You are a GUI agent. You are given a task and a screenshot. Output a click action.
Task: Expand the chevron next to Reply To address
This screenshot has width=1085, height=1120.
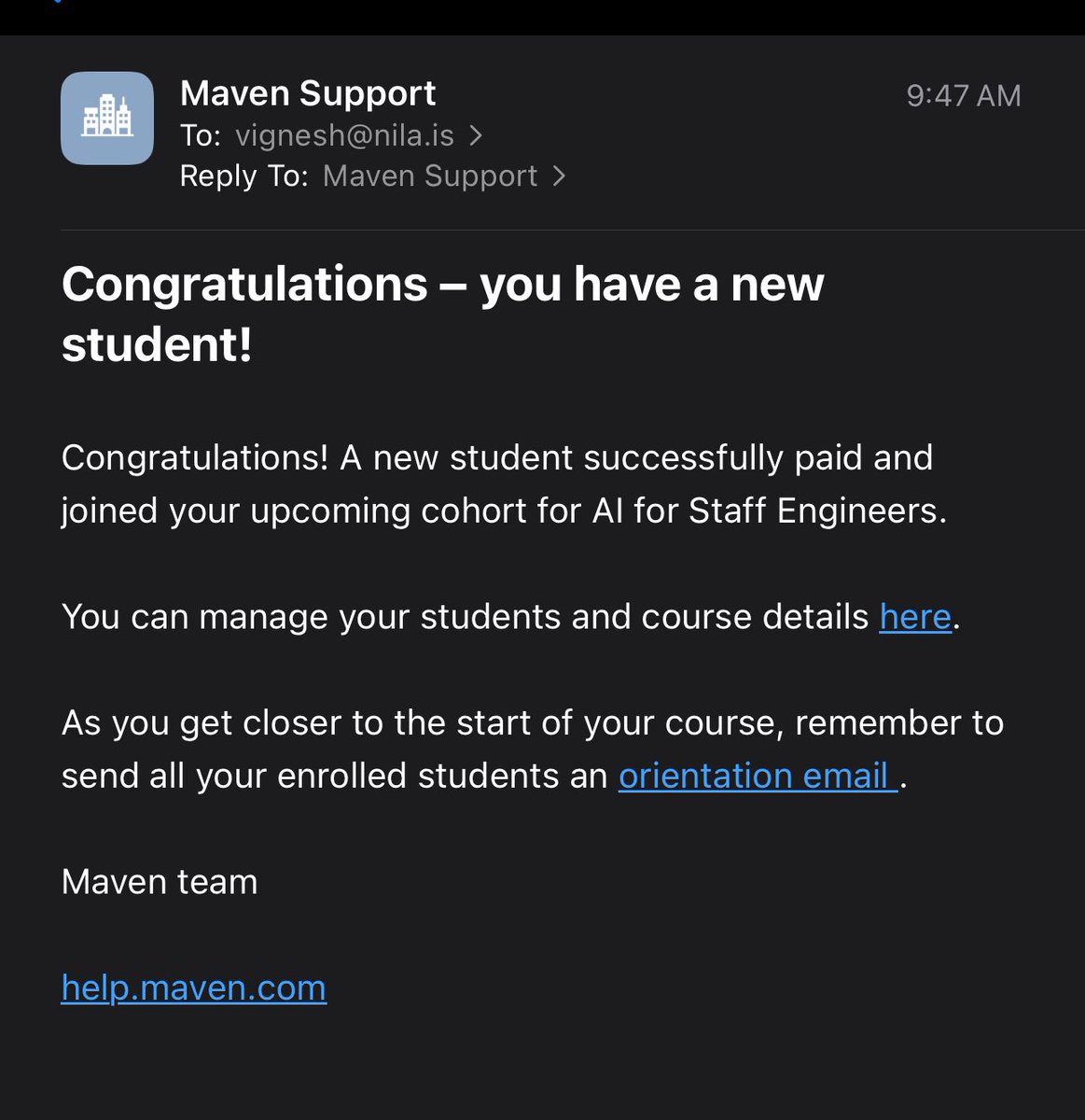tap(559, 176)
